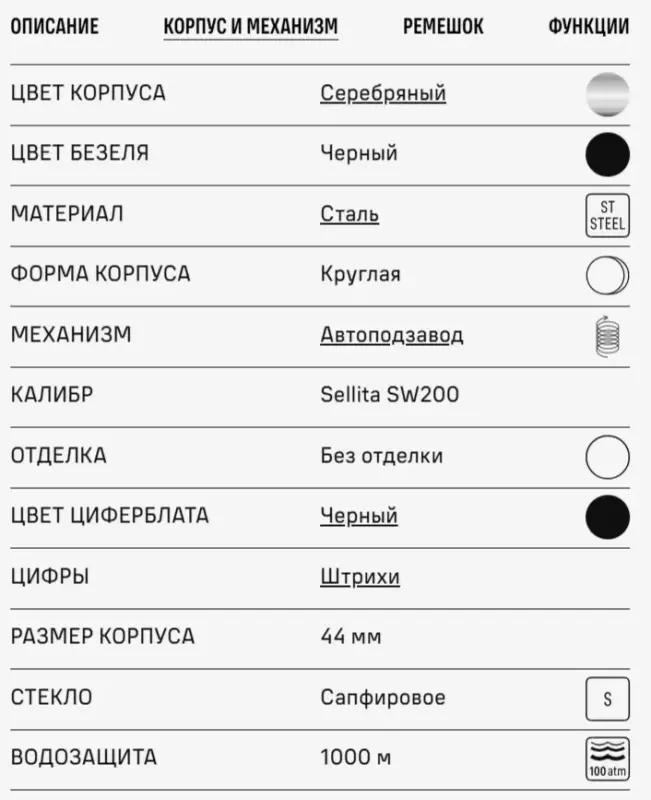The width and height of the screenshot is (651, 800).
Task: Open the КОРПУС И МЕХАНИЗМ tab
Action: (x=250, y=27)
